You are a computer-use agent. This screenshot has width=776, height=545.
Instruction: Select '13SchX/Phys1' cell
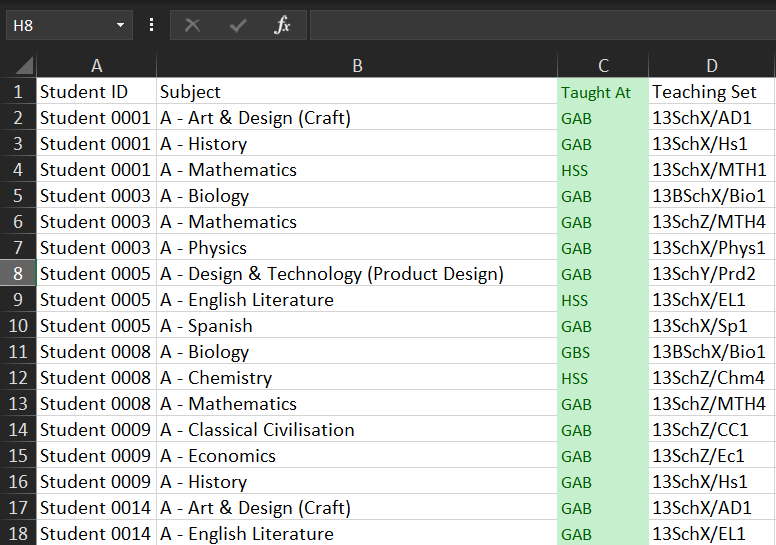tap(712, 248)
